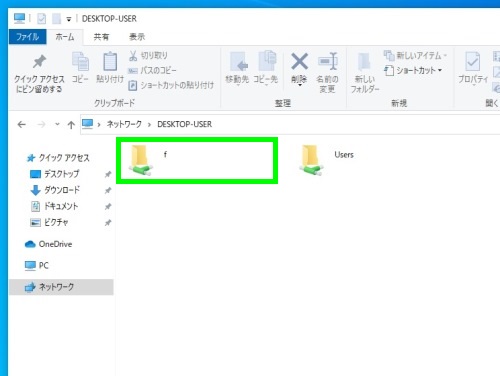Select ドキュメント in navigation pane
Viewport: 500px width, 376px height.
coord(54,206)
